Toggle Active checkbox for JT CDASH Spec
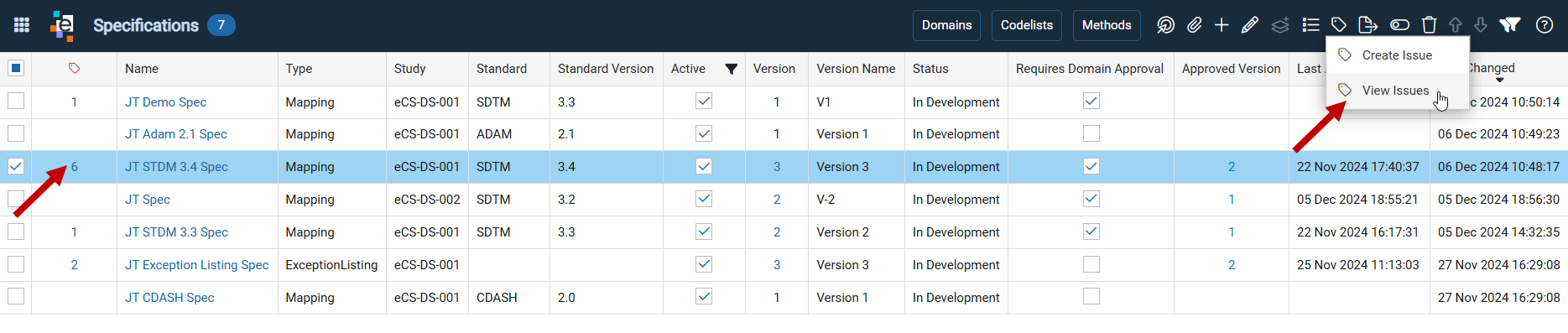This screenshot has width=1568, height=333. pyautogui.click(x=704, y=296)
